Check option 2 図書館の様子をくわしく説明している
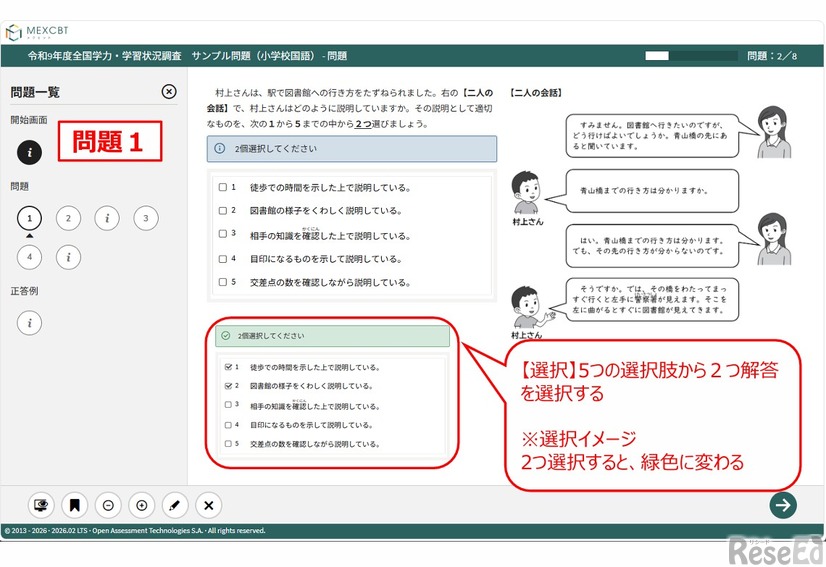 click(223, 210)
